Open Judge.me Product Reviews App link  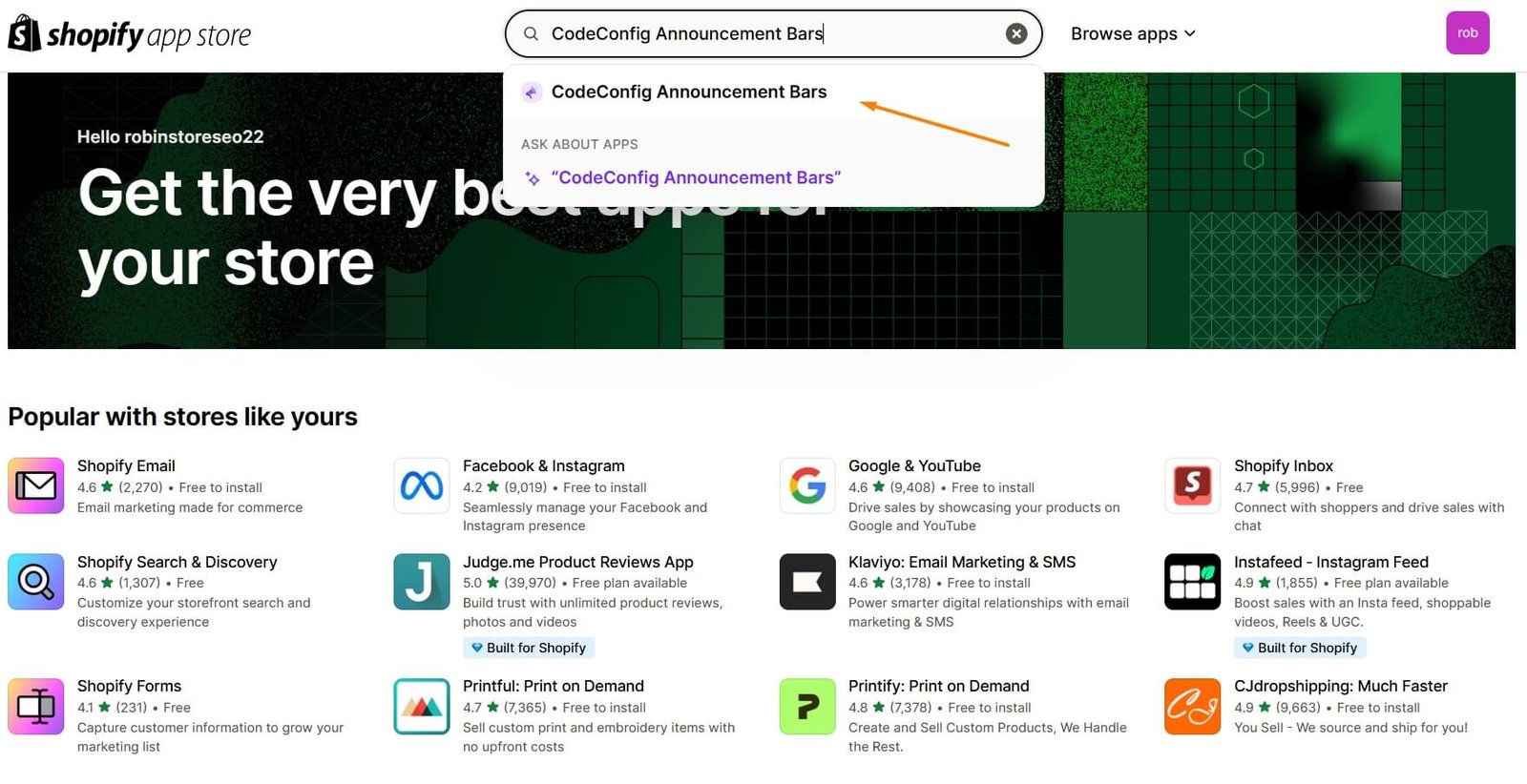coord(578,563)
